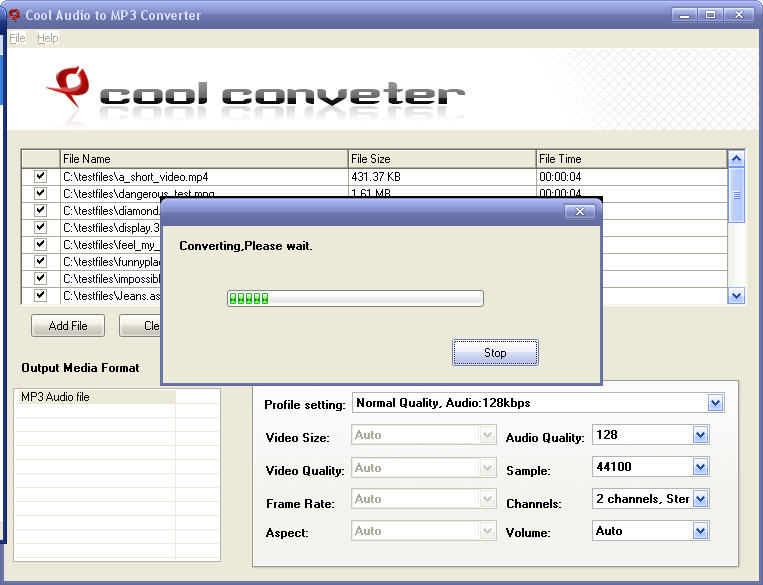Click the app icon in title bar

tap(15, 15)
